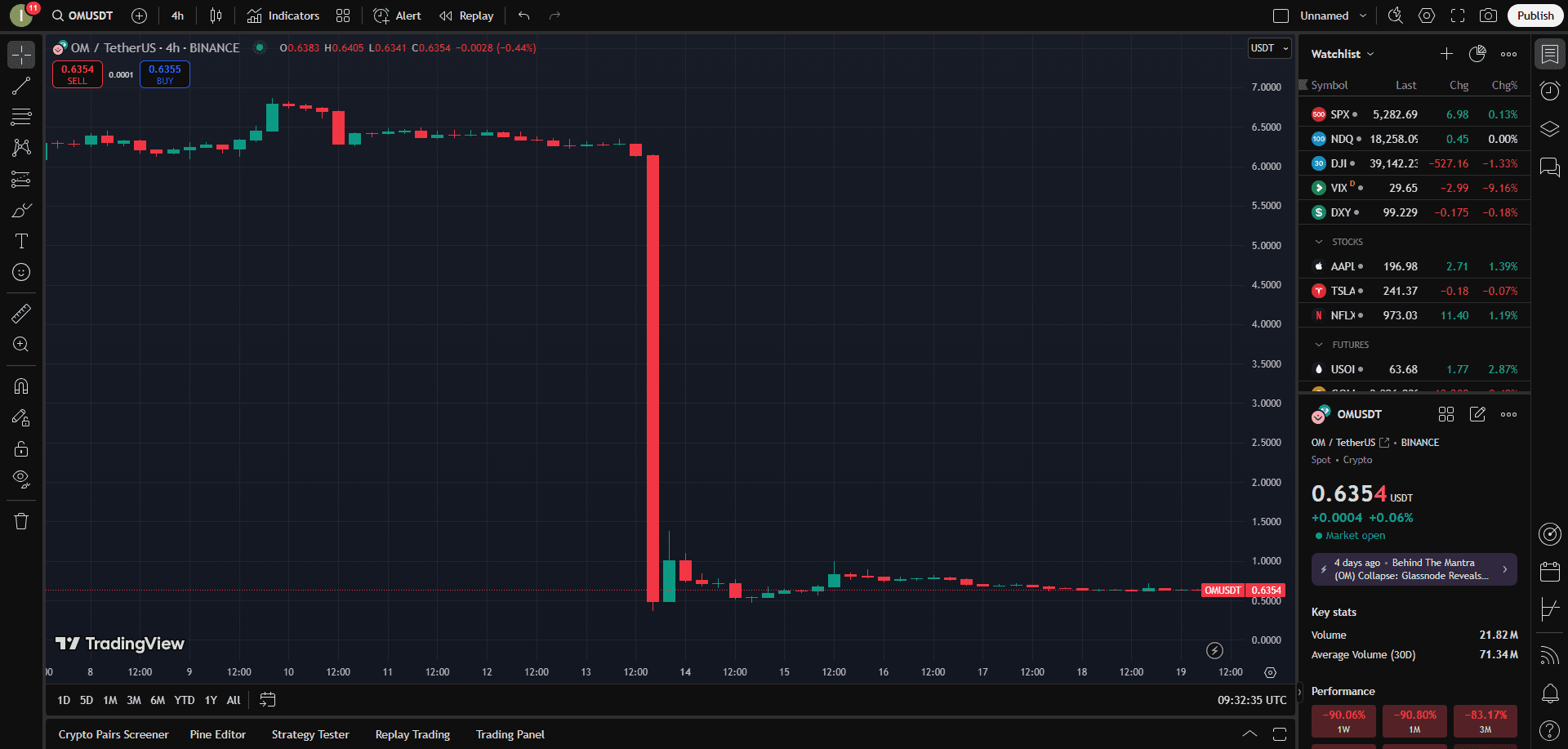Toggle stay in drawing mode
Image resolution: width=1568 pixels, height=749 pixels.
click(21, 417)
